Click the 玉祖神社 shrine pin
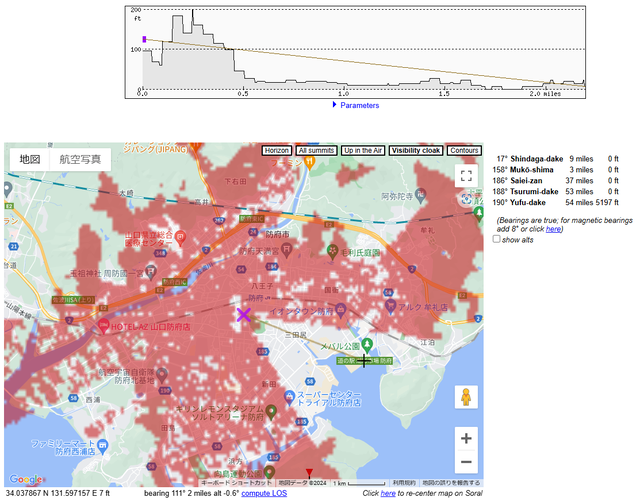 point(151,272)
